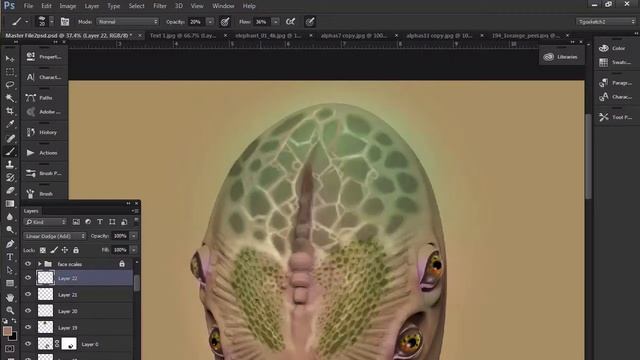Open the Filter menu
Viewport: 640px width, 360px height.
[x=160, y=6]
